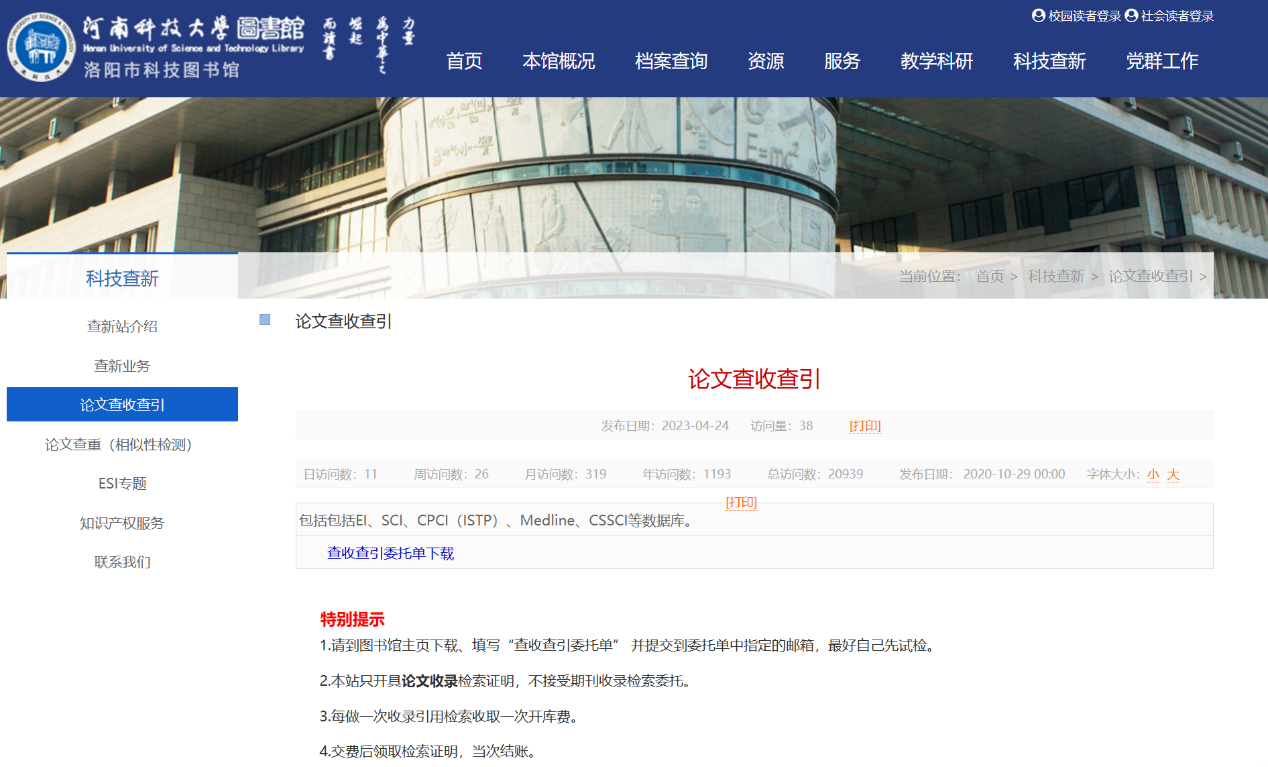1268x767 pixels.
Task: Click the campus reader login user icon
Action: coord(1038,16)
